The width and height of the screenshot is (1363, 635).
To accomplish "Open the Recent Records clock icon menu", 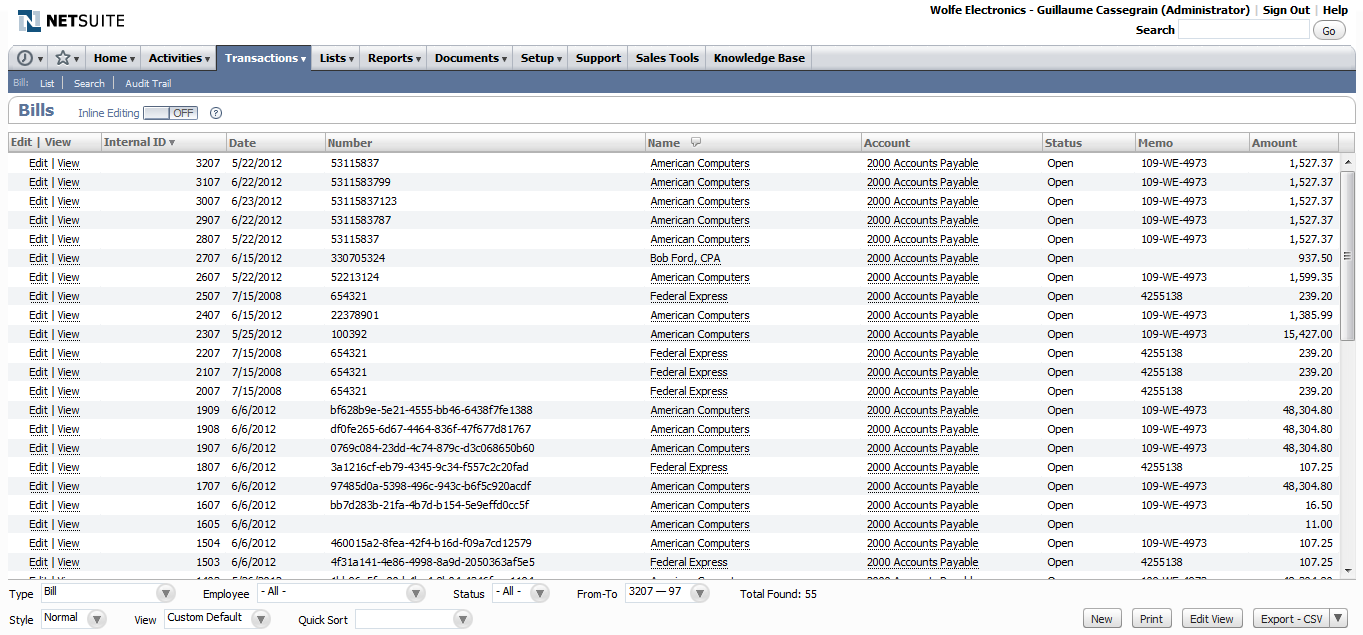I will click(x=29, y=58).
